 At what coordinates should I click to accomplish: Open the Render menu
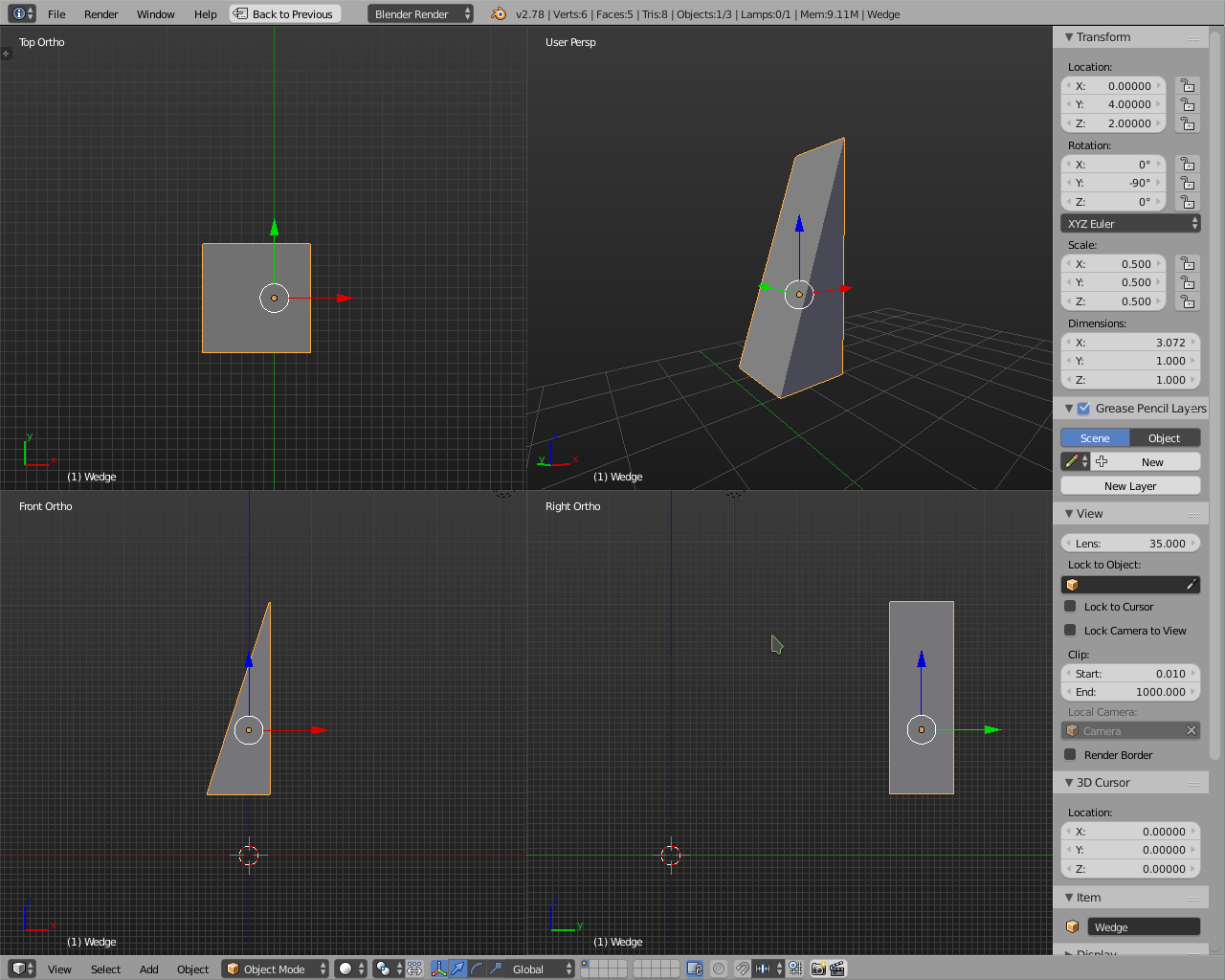click(100, 14)
